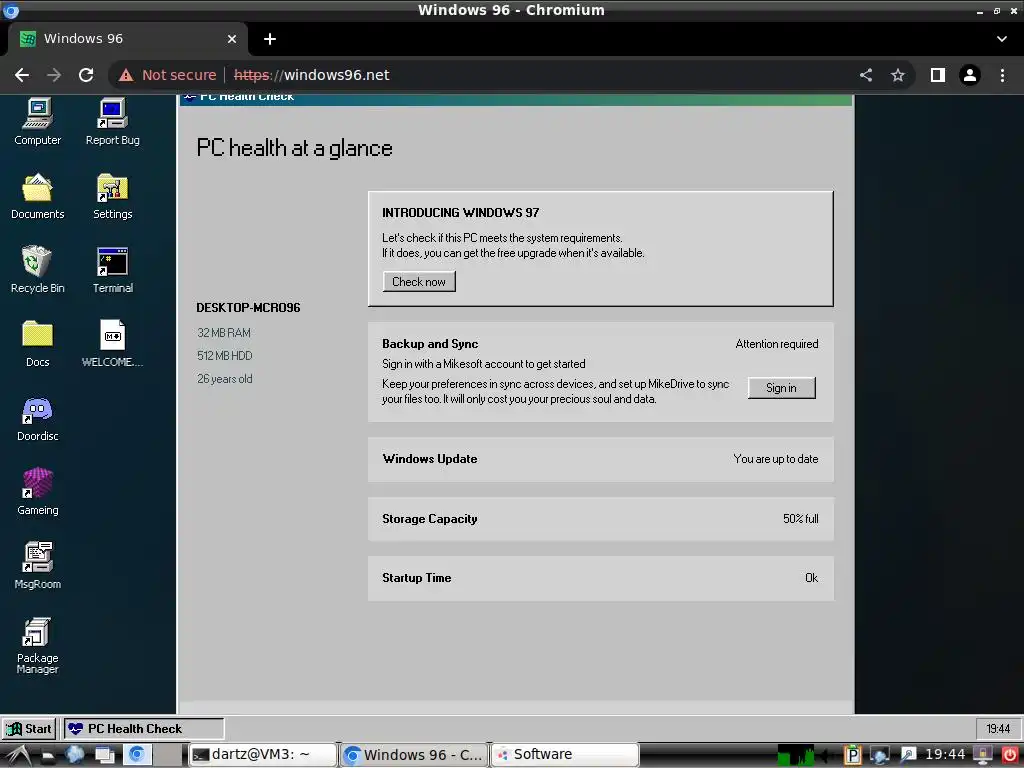Open the Documents folder icon
This screenshot has height=768, width=1024.
[x=37, y=196]
